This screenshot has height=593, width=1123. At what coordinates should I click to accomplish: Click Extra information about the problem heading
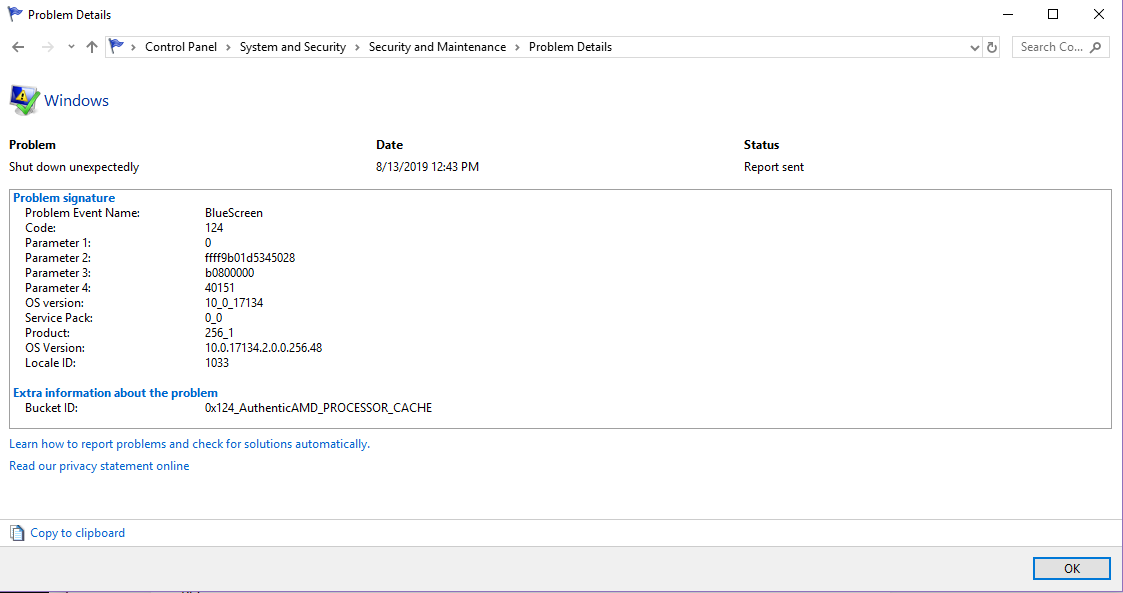click(x=115, y=393)
